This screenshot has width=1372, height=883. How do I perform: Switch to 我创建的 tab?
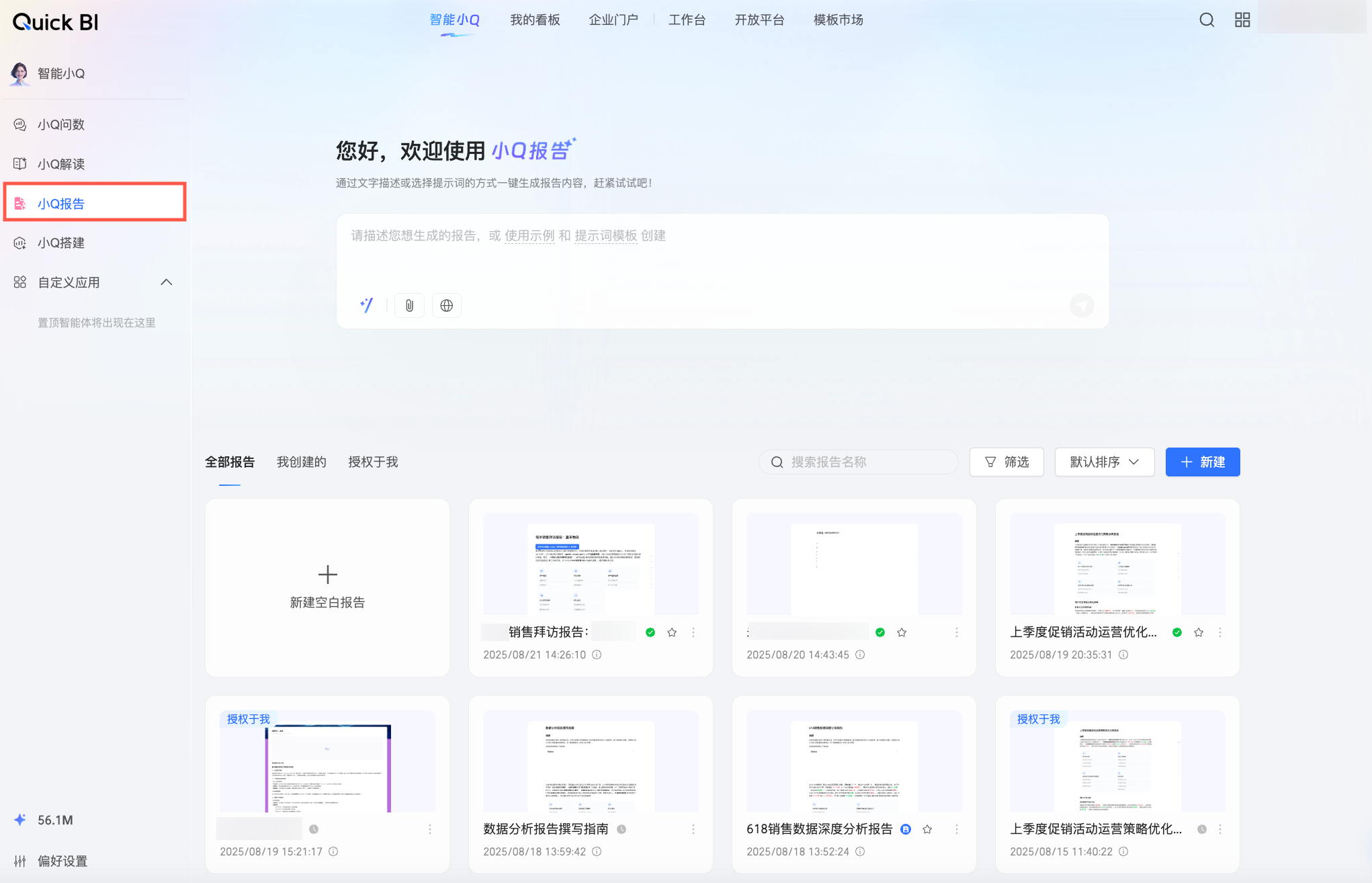302,462
